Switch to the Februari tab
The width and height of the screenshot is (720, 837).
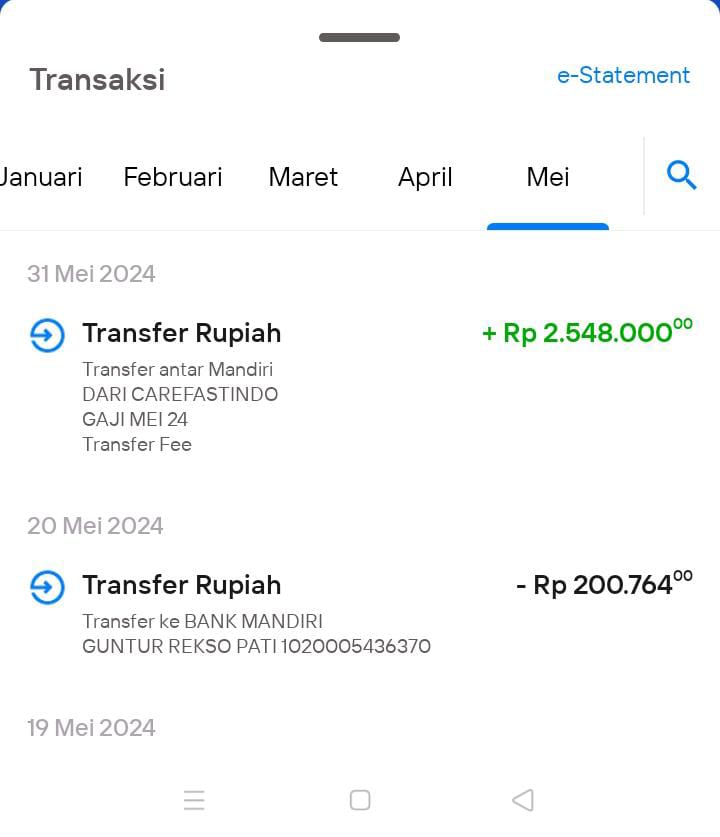coord(173,177)
